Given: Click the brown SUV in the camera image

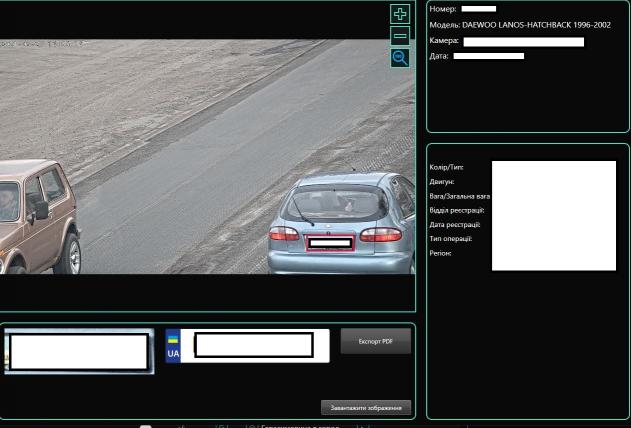Looking at the screenshot, I should click(37, 215).
